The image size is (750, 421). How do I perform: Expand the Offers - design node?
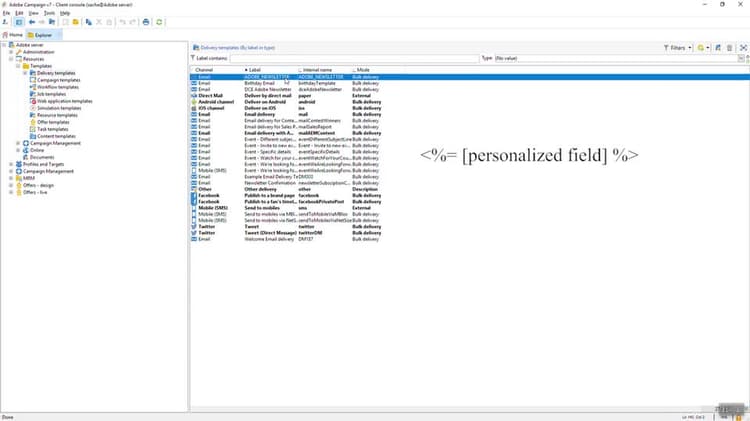[x=11, y=185]
